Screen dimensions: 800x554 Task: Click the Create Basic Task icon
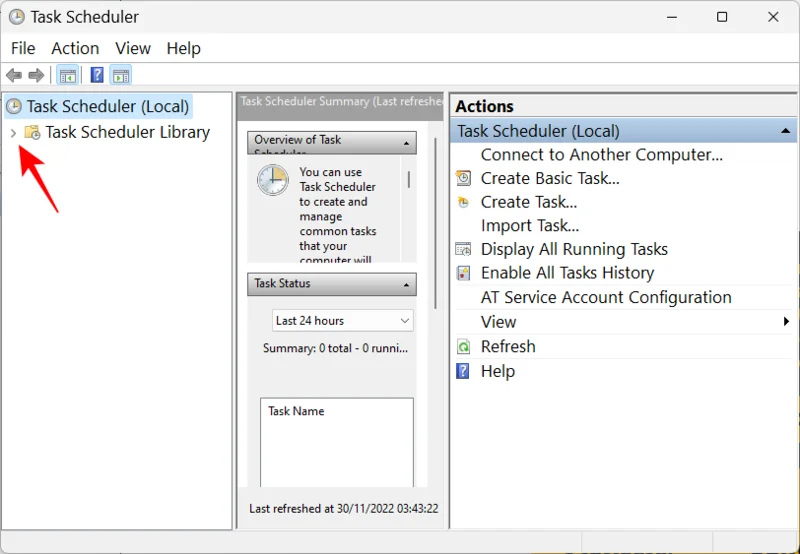463,178
